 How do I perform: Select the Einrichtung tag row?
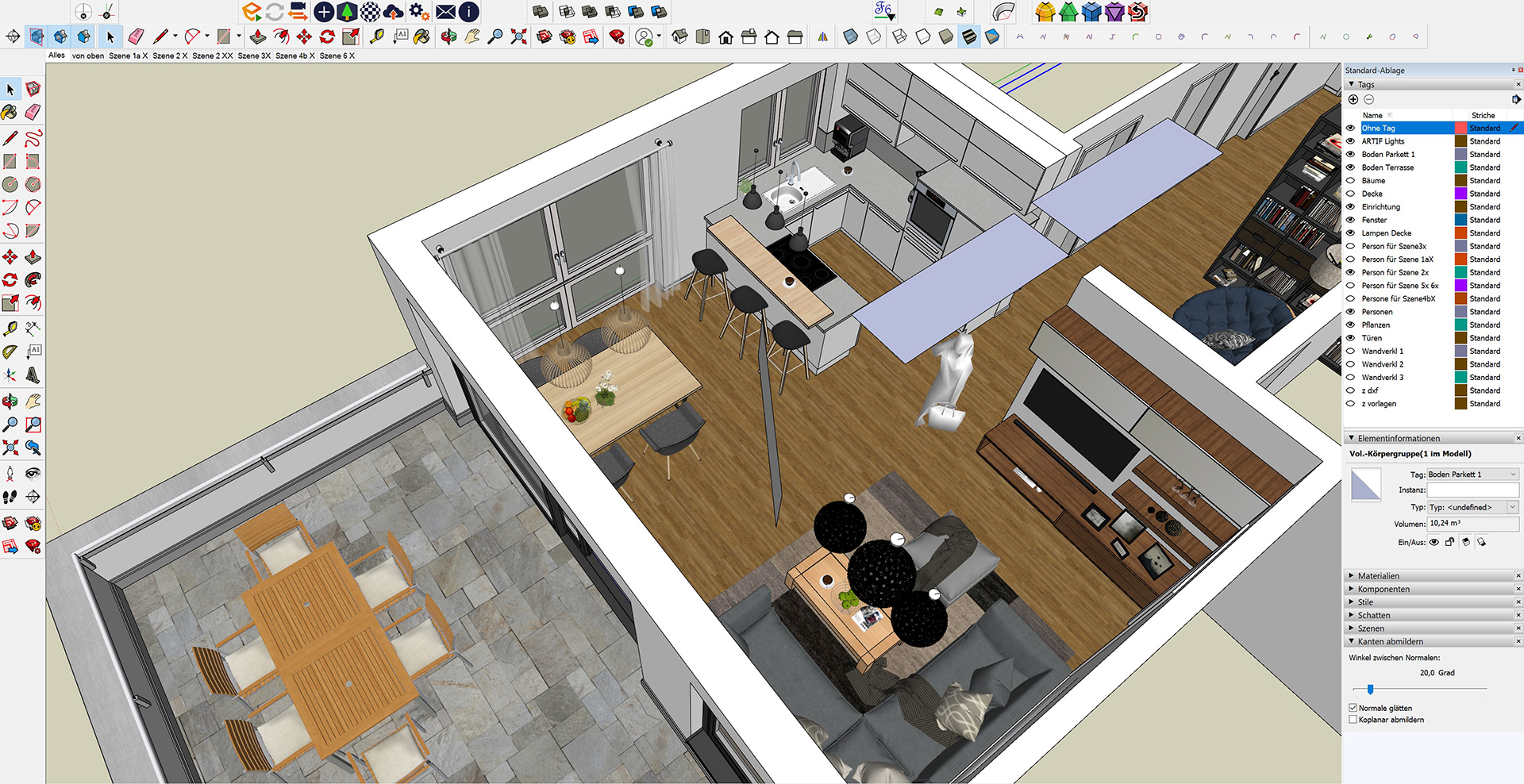pyautogui.click(x=1381, y=206)
